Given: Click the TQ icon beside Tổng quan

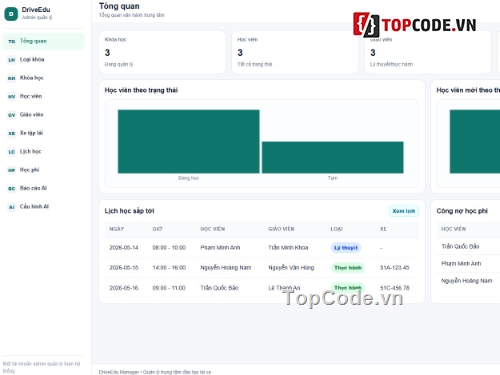Looking at the screenshot, I should [12, 41].
